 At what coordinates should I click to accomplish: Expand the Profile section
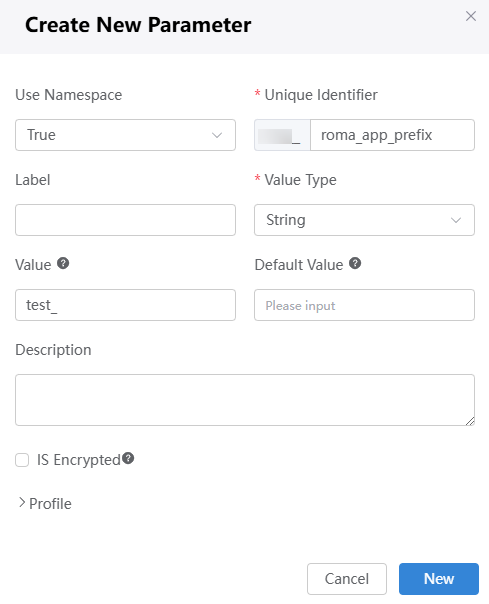coord(45,503)
